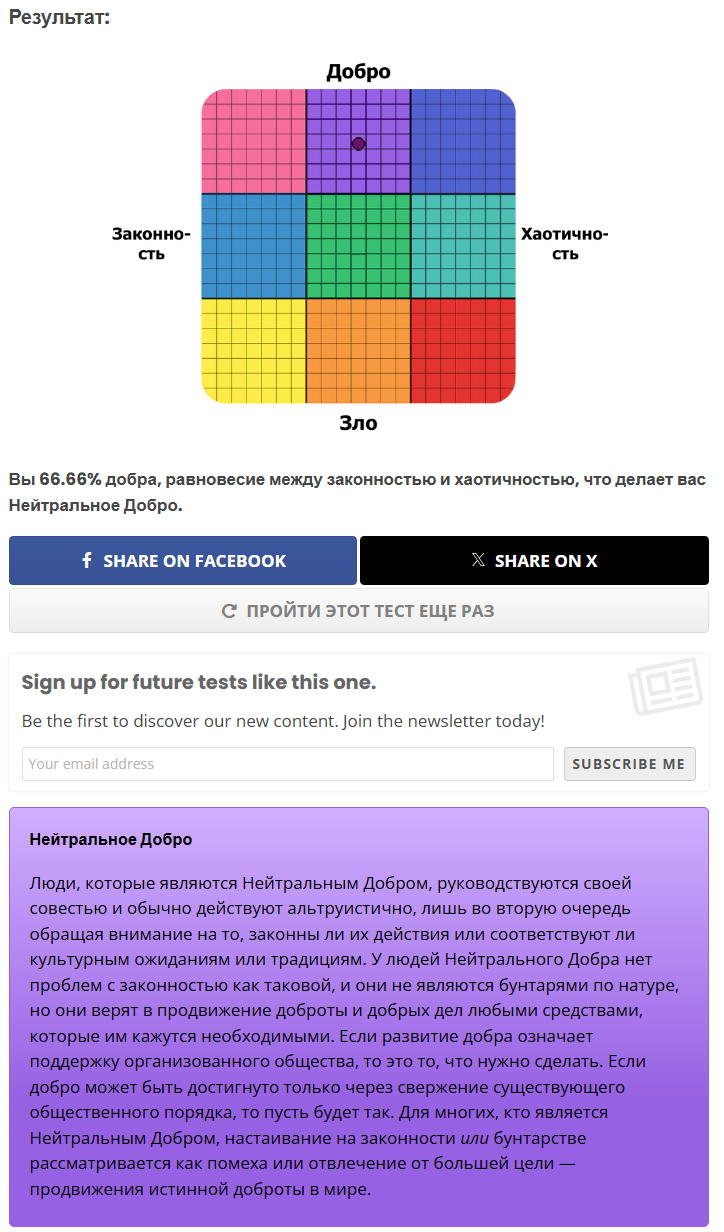Screen dimensions: 724x1232
Task: Select the yellow bottom-left chart square
Action: pyautogui.click(x=254, y=350)
